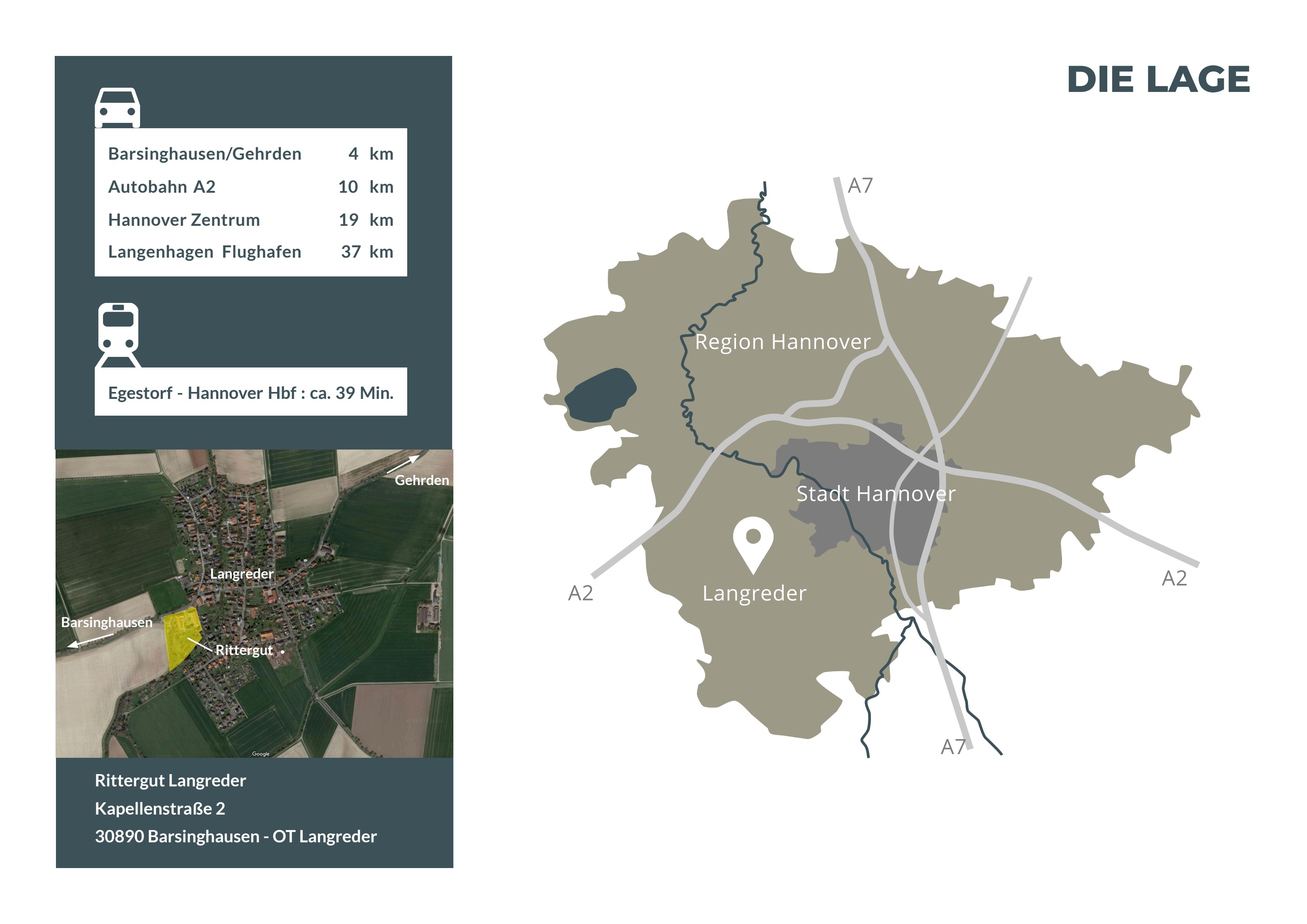This screenshot has height=924, width=1307.
Task: Open the aerial satellite photo of Langreder
Action: point(254,603)
